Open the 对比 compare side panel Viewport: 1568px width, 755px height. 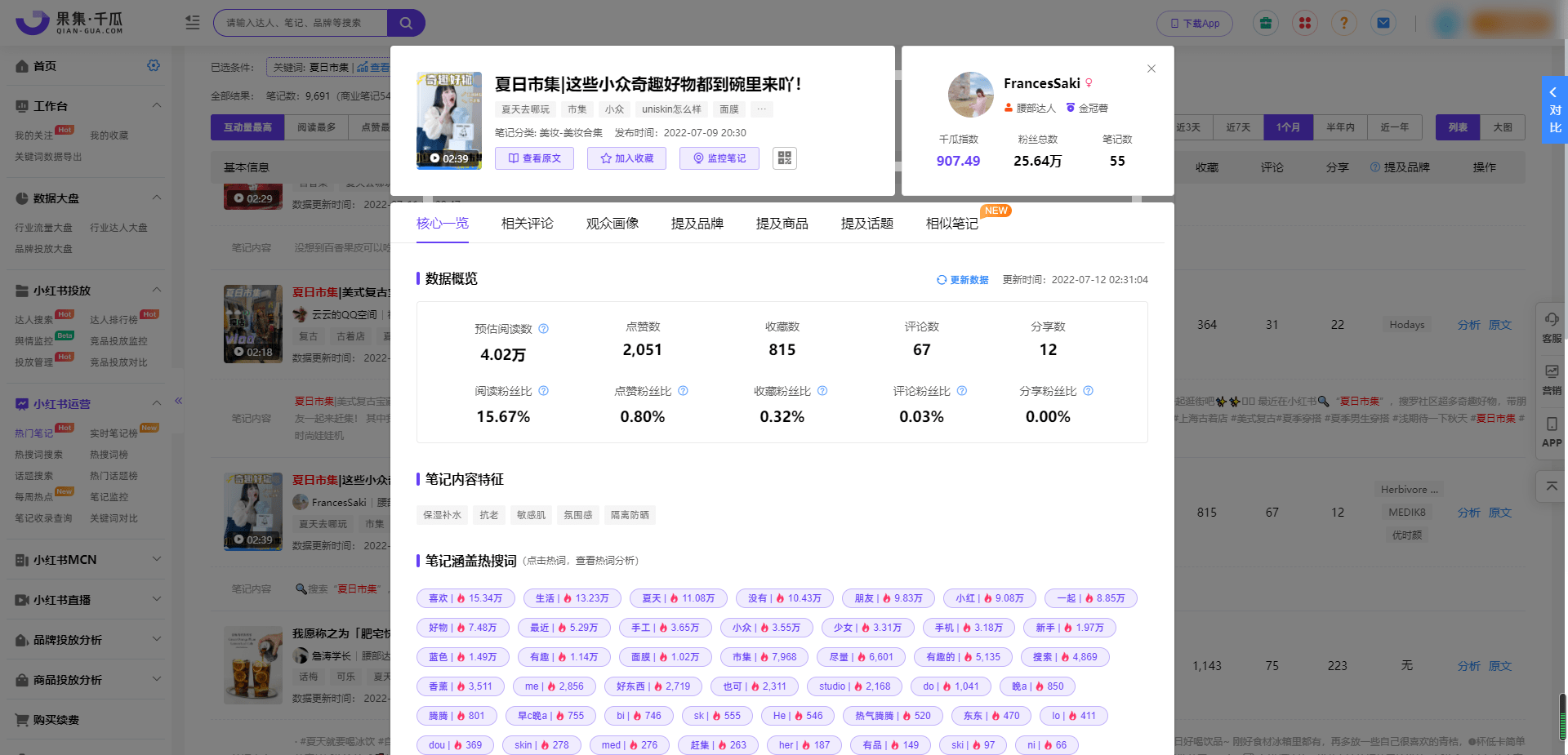click(x=1554, y=110)
